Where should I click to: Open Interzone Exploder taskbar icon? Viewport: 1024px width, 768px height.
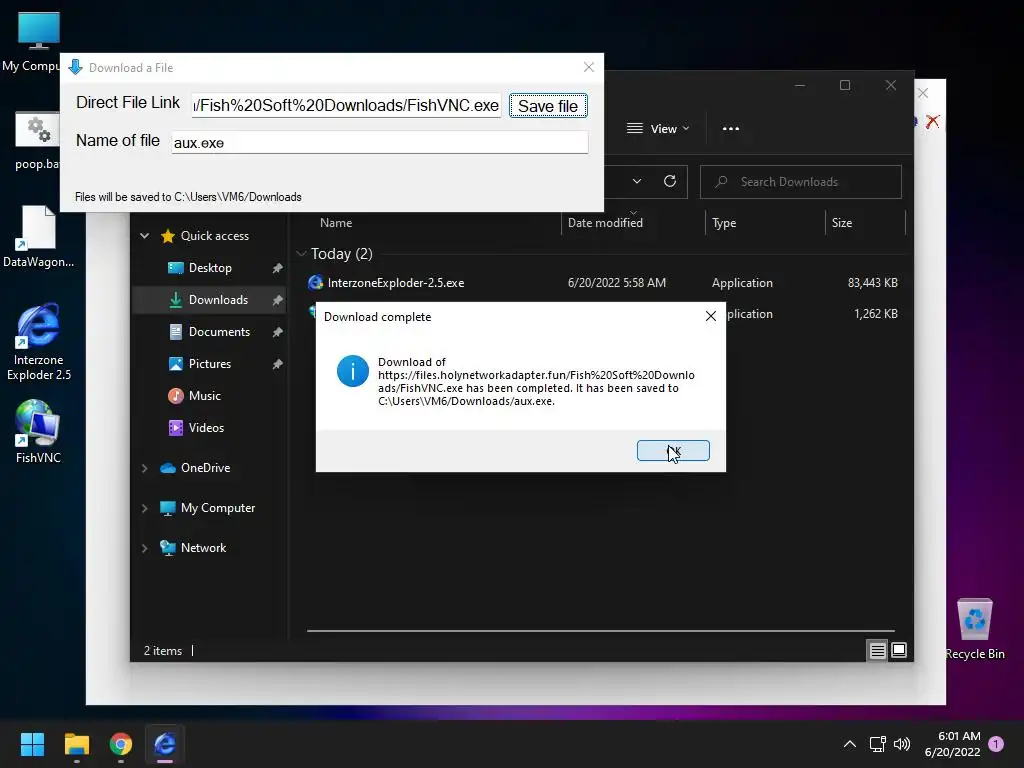[x=165, y=744]
